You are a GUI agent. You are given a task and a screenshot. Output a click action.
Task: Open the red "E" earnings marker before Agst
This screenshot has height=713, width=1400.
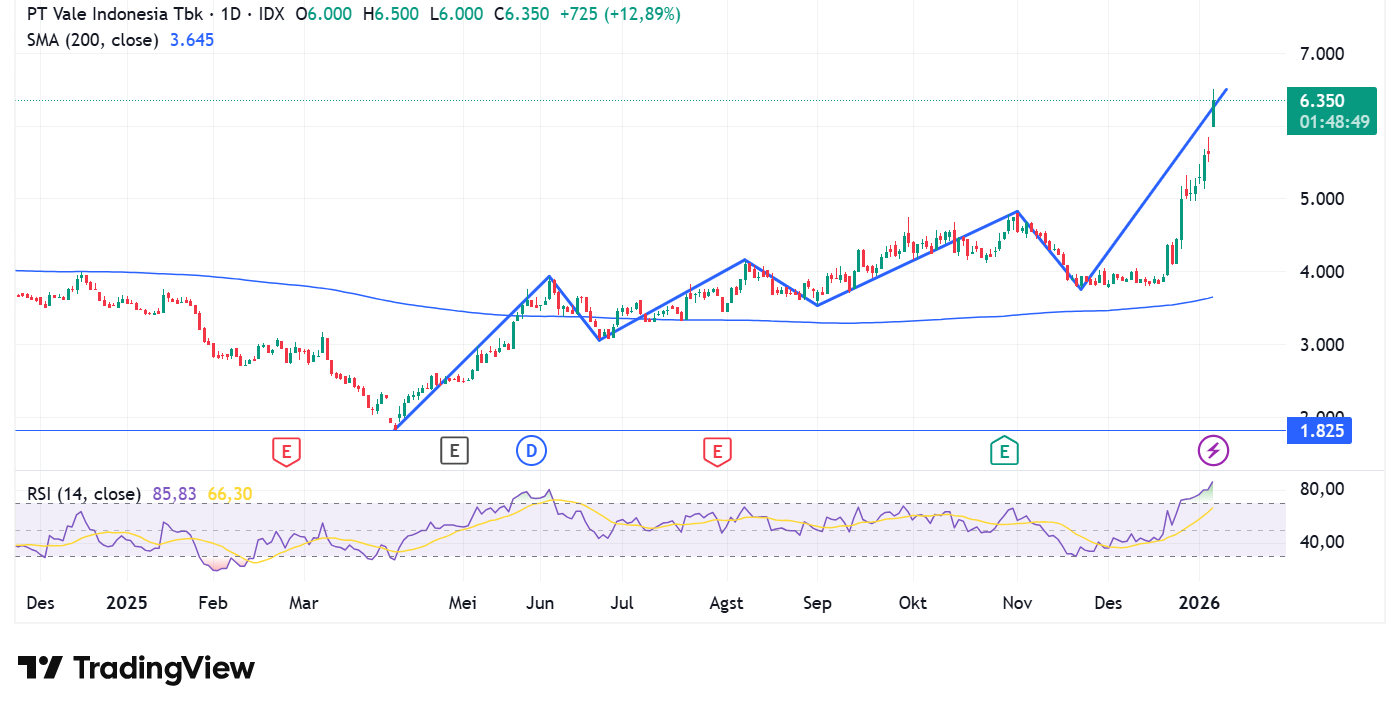[715, 452]
